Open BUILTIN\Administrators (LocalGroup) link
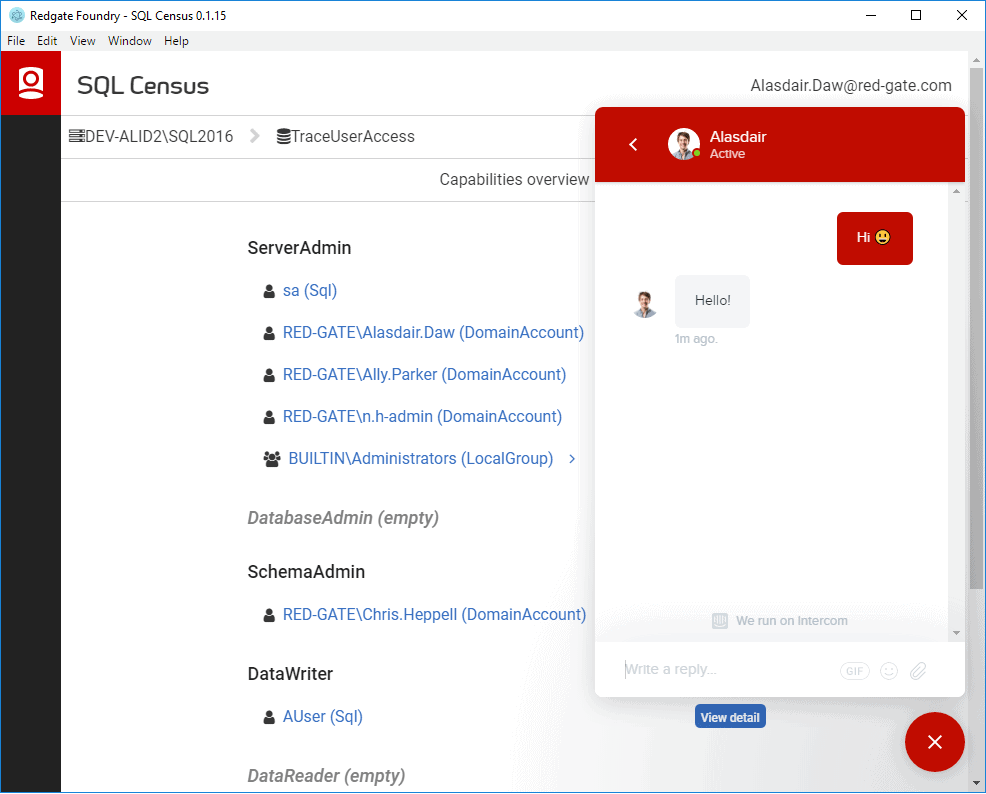The width and height of the screenshot is (986, 794). tap(421, 459)
